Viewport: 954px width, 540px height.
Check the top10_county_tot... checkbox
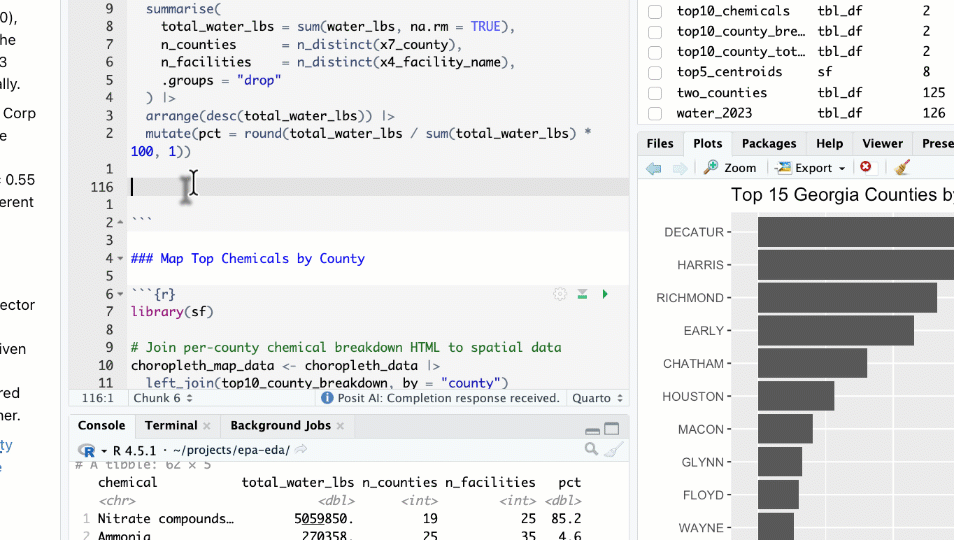pos(655,52)
